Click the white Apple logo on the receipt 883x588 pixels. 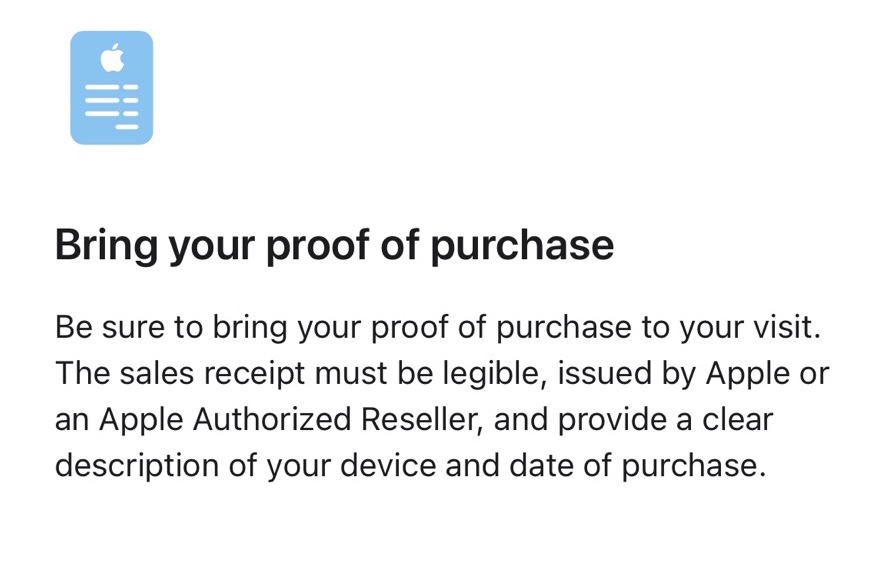pos(112,59)
